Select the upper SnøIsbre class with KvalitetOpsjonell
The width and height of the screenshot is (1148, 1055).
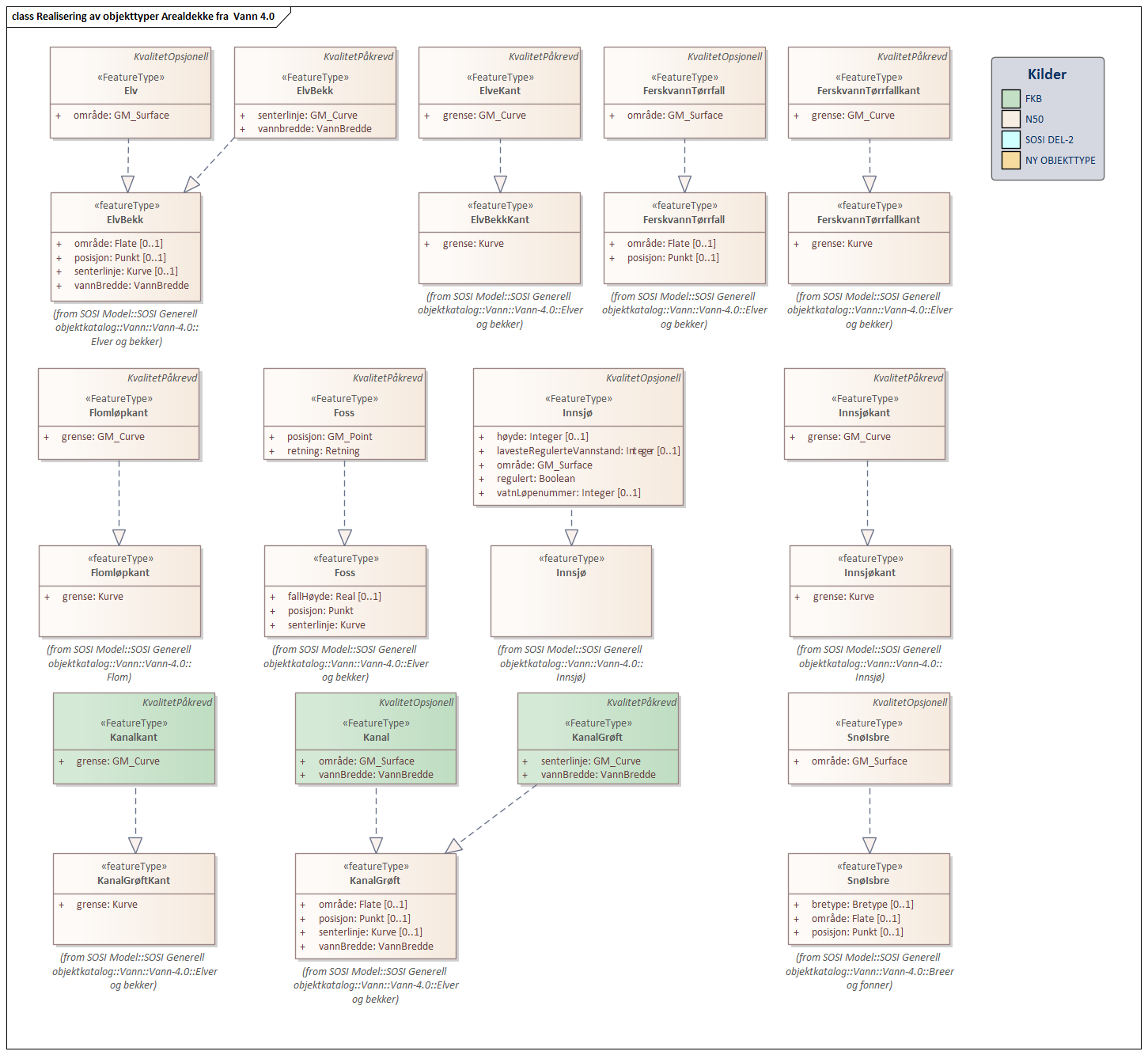coord(869,738)
